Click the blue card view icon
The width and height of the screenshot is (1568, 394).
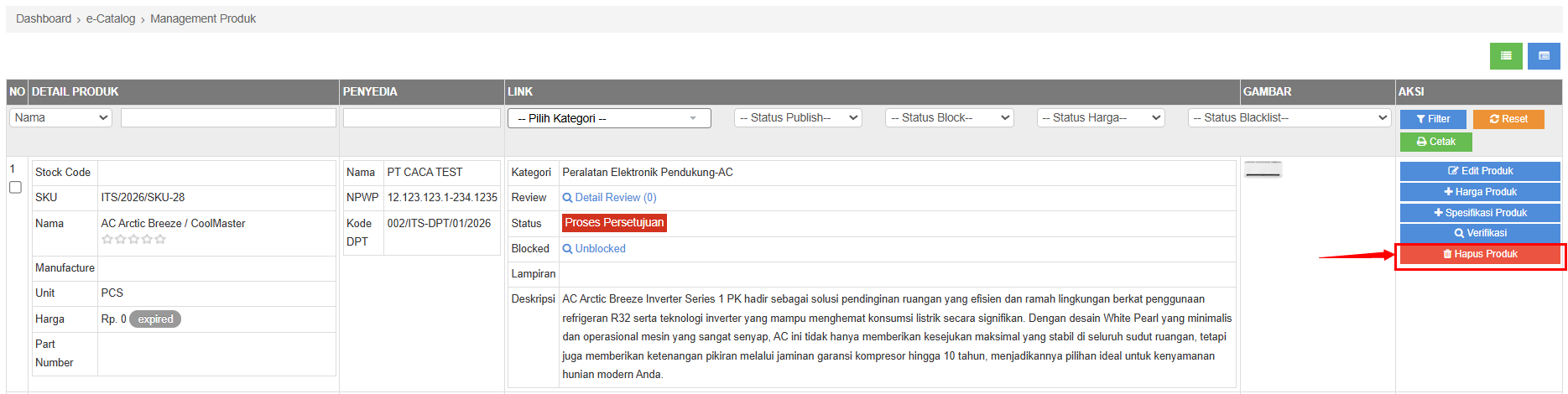1544,56
